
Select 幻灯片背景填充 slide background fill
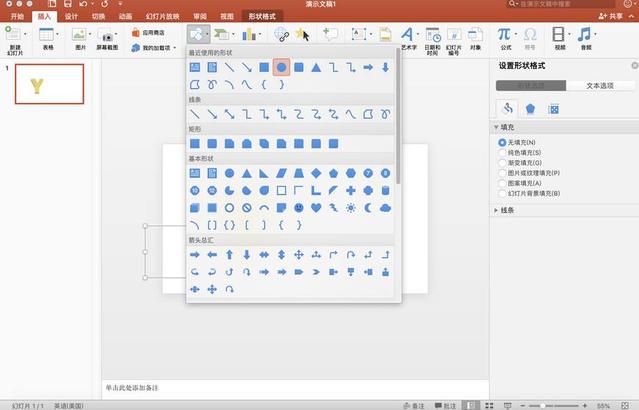point(529,193)
